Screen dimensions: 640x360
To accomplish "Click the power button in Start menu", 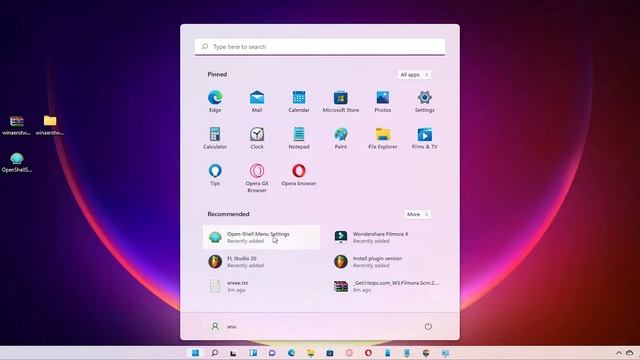I will pos(428,327).
